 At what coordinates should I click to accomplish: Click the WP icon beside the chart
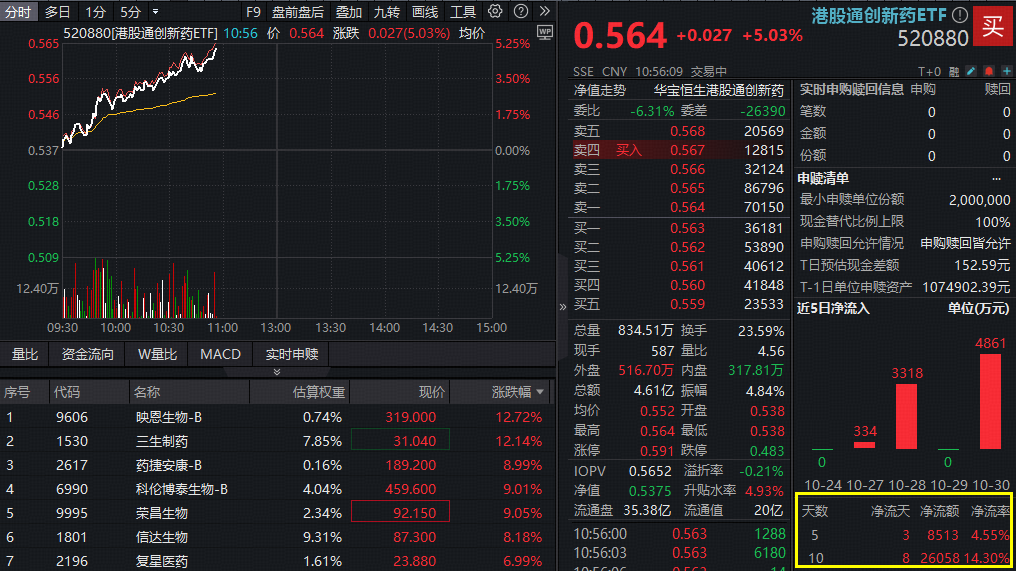tap(544, 32)
